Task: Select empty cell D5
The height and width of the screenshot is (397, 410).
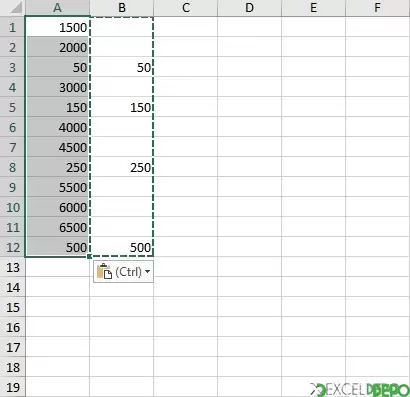Action: coord(250,107)
